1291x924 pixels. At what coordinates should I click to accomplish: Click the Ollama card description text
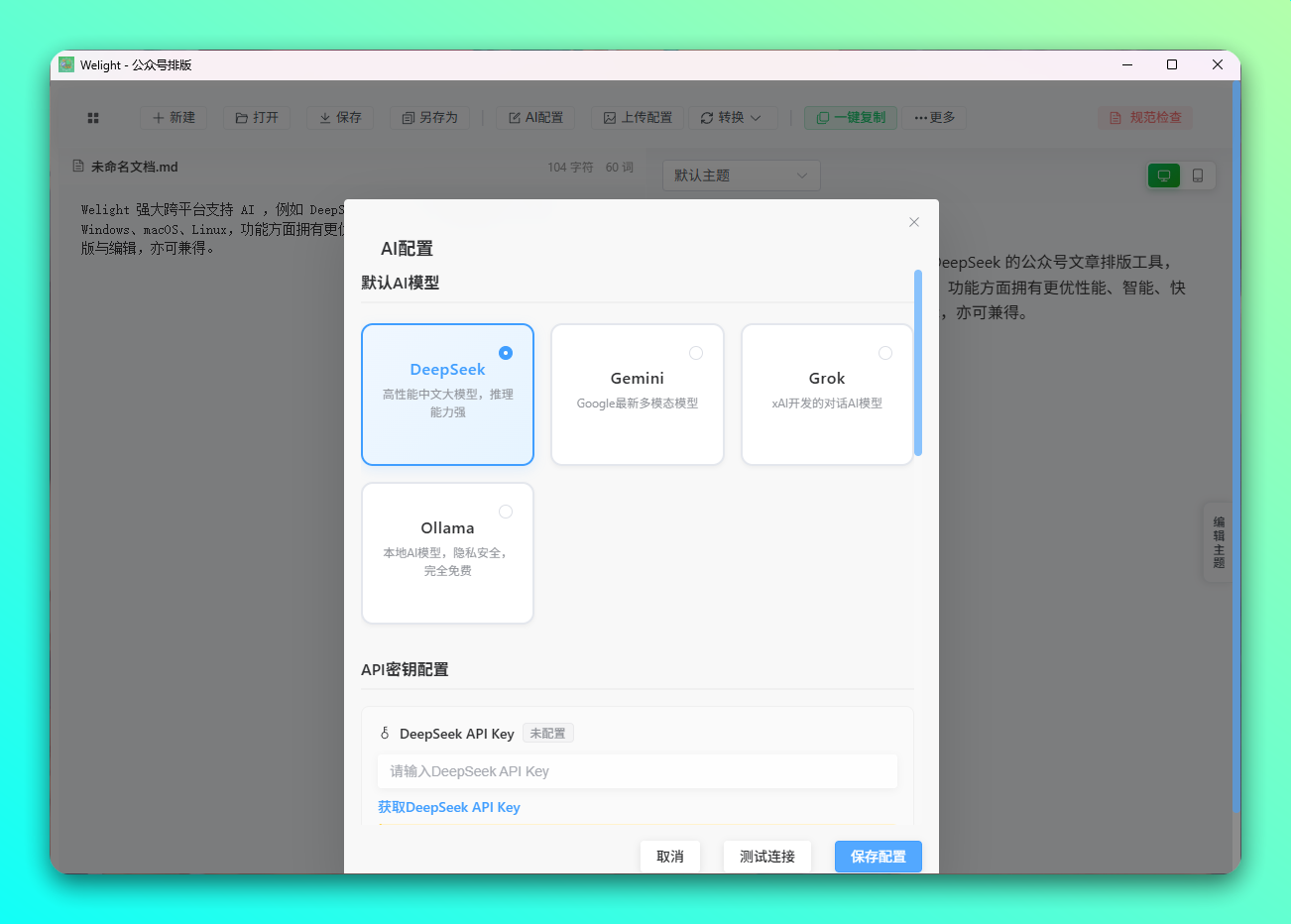447,562
